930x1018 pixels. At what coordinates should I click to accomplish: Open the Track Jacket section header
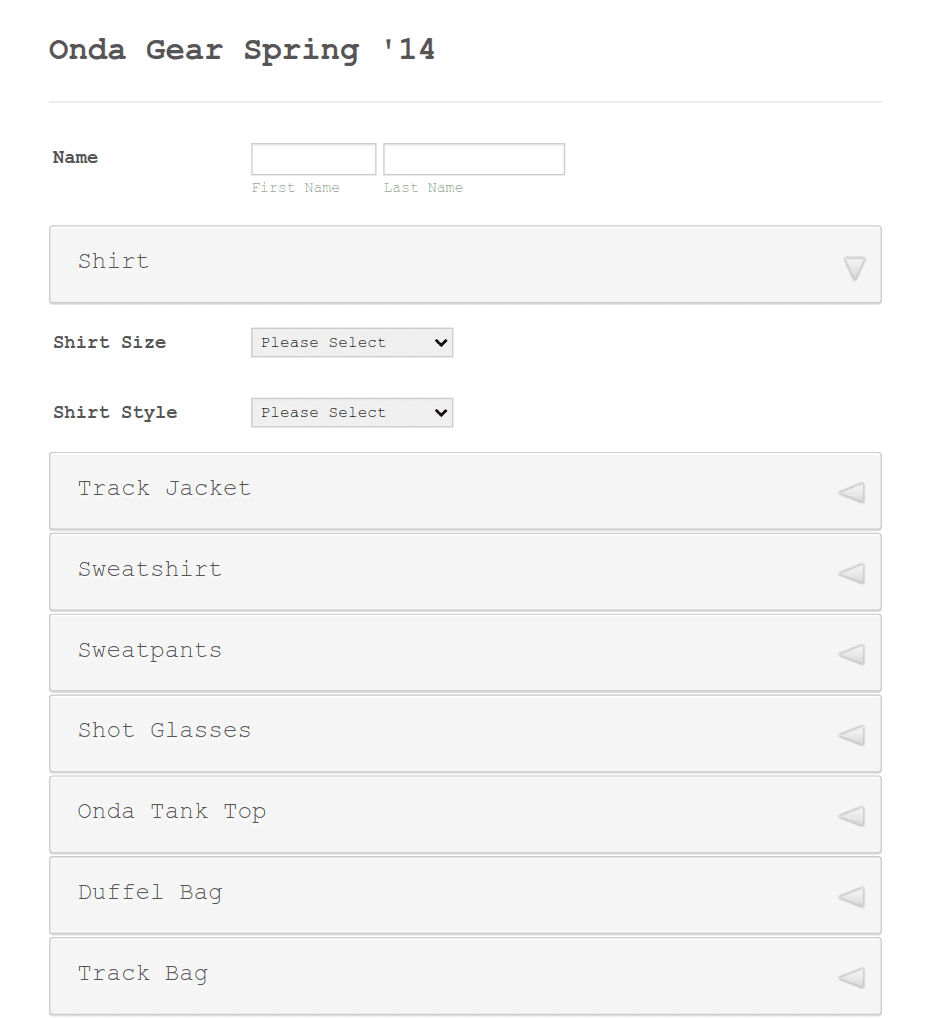tap(466, 491)
